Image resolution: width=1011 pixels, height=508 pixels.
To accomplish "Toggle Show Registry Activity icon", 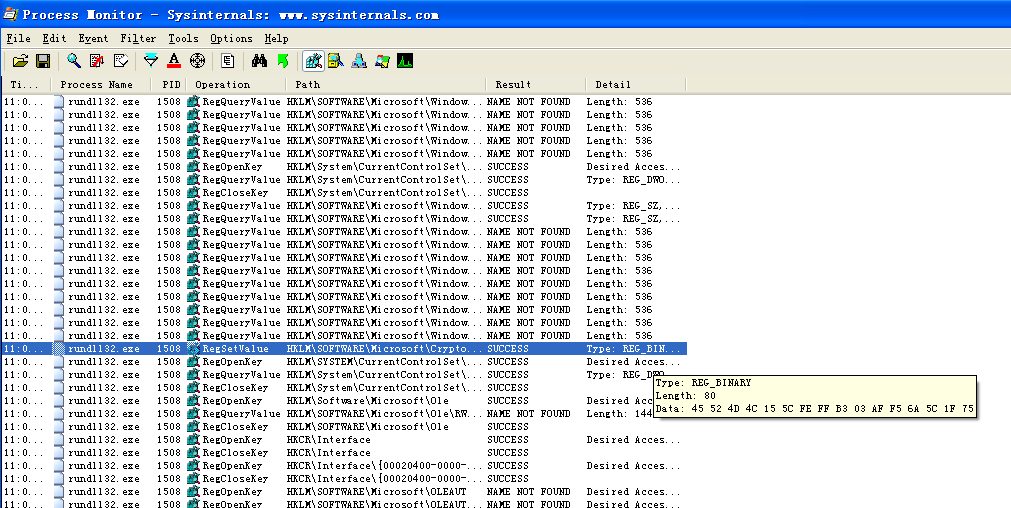I will pos(313,61).
